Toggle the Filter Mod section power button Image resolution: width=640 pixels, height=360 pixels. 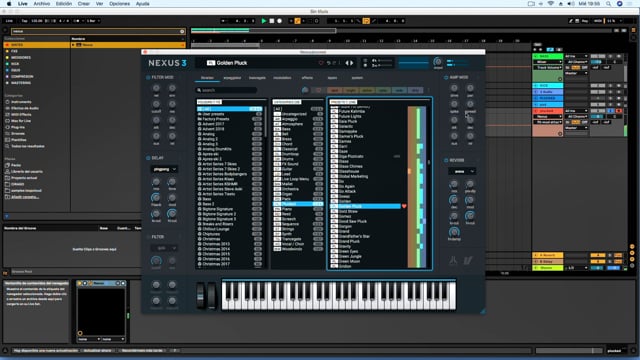coord(148,77)
